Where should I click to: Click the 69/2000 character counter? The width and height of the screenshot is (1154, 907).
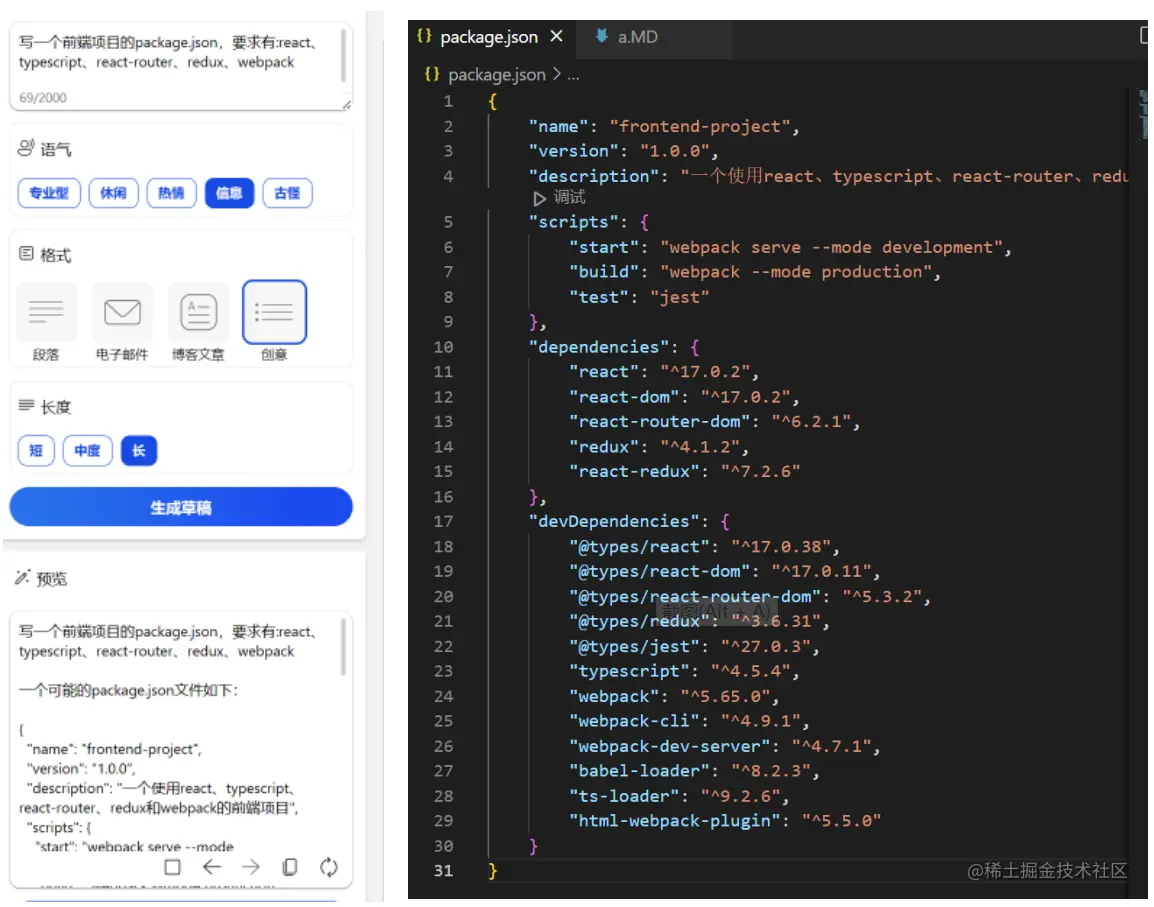(x=43, y=97)
